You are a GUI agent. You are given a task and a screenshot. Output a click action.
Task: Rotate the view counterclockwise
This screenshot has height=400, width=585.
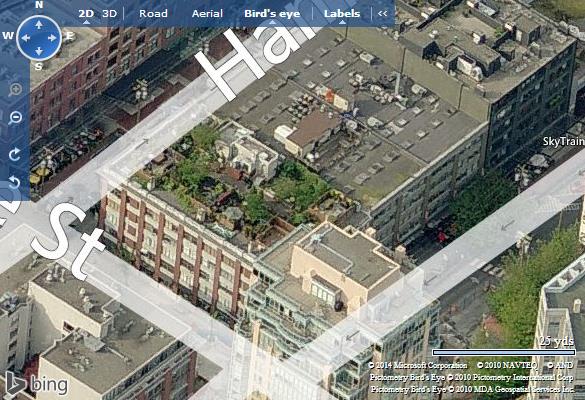(x=15, y=182)
